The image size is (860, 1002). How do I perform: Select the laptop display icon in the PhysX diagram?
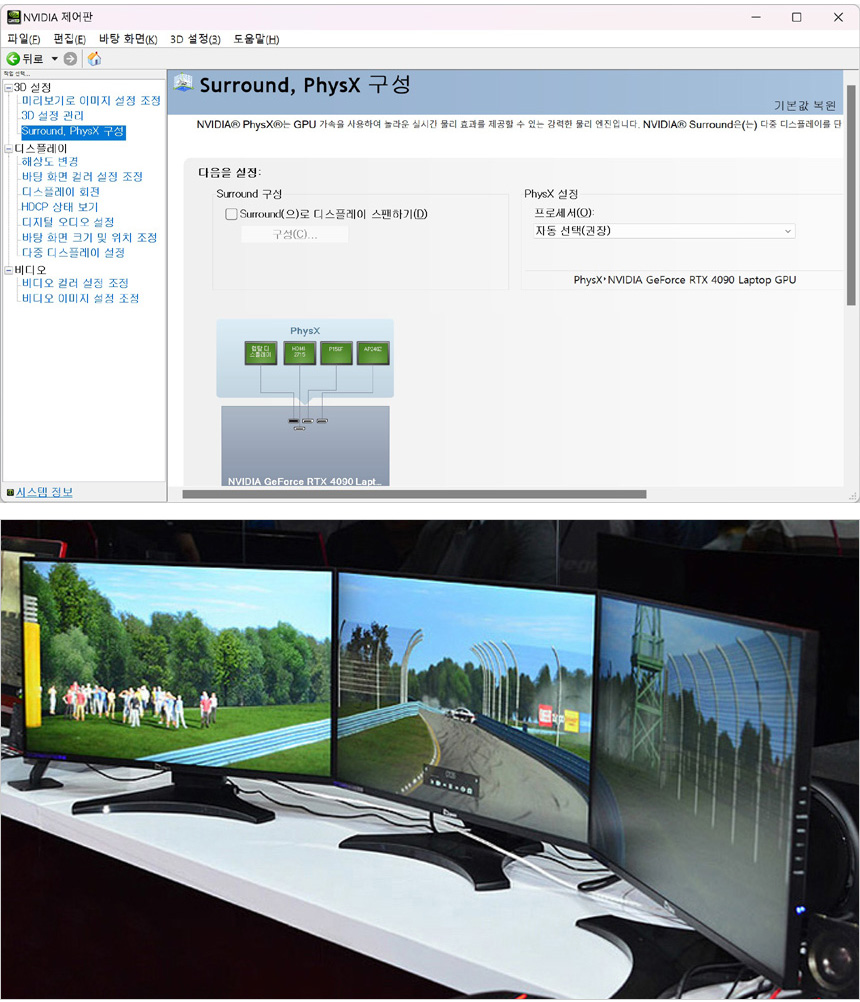coord(261,352)
